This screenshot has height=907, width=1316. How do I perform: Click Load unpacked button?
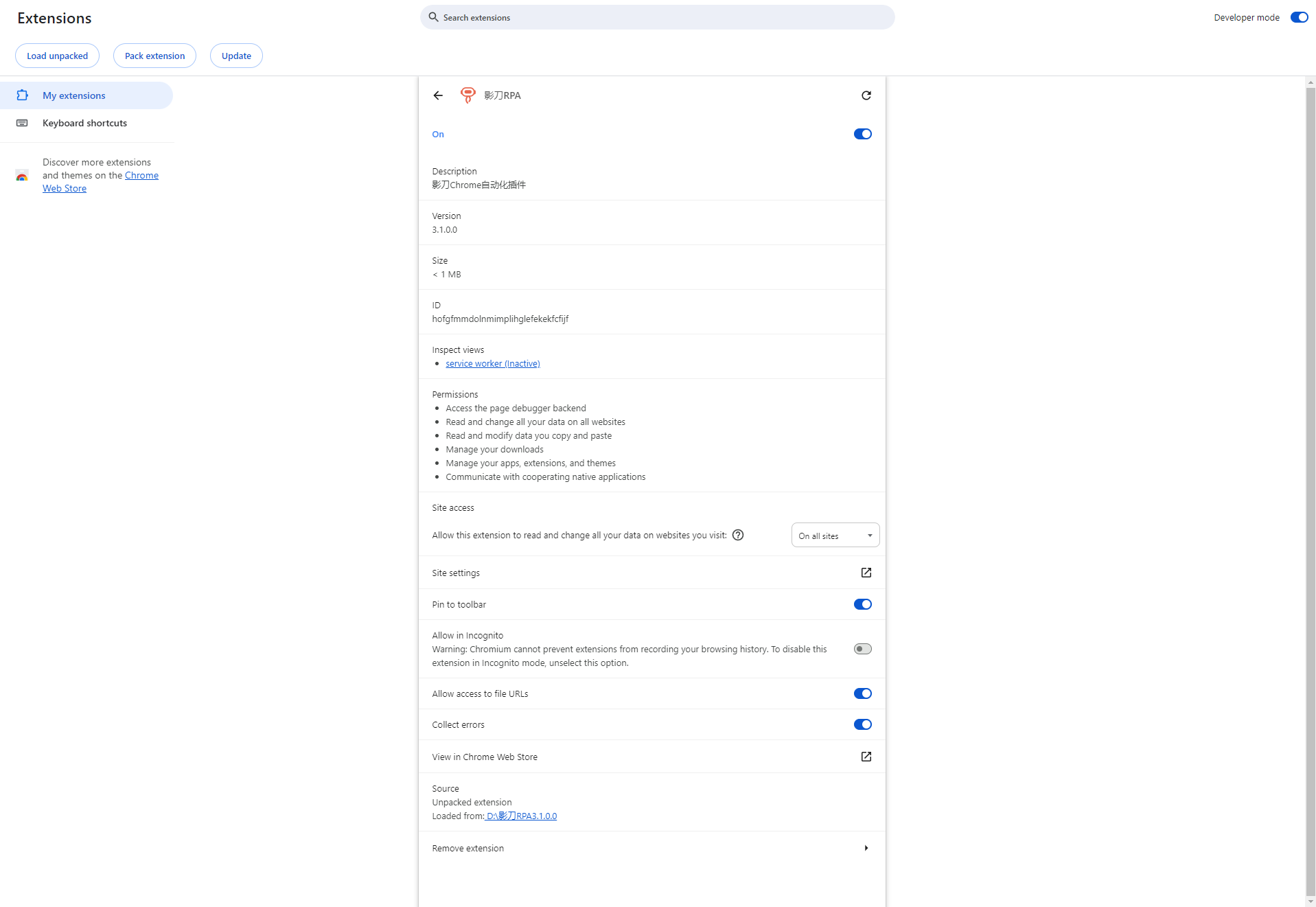58,56
